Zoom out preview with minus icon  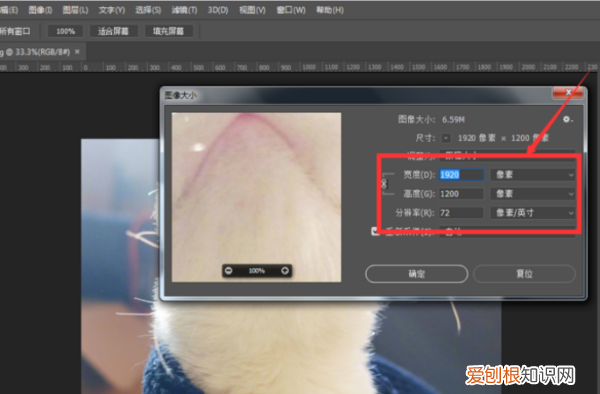[x=229, y=271]
